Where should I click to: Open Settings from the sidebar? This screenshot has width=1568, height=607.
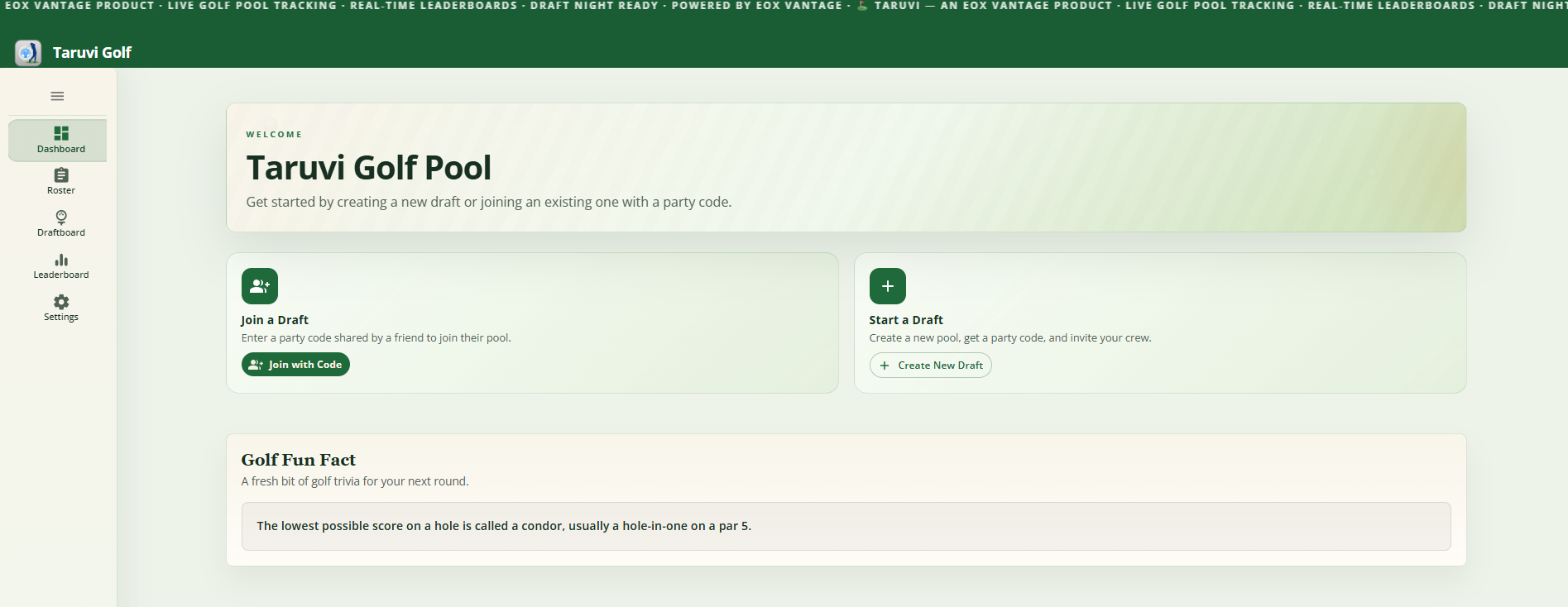(60, 308)
